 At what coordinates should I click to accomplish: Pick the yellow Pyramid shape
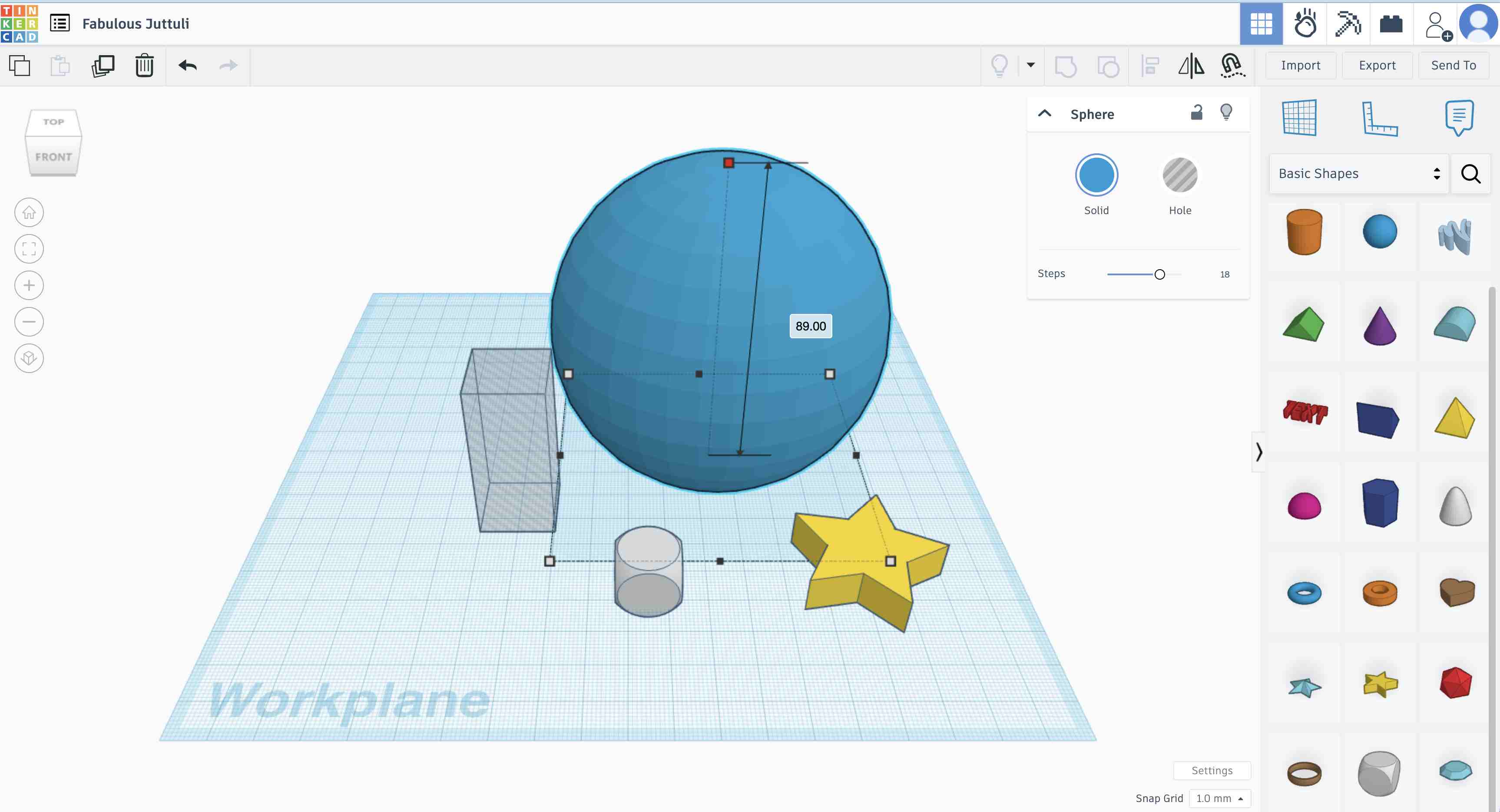1454,417
